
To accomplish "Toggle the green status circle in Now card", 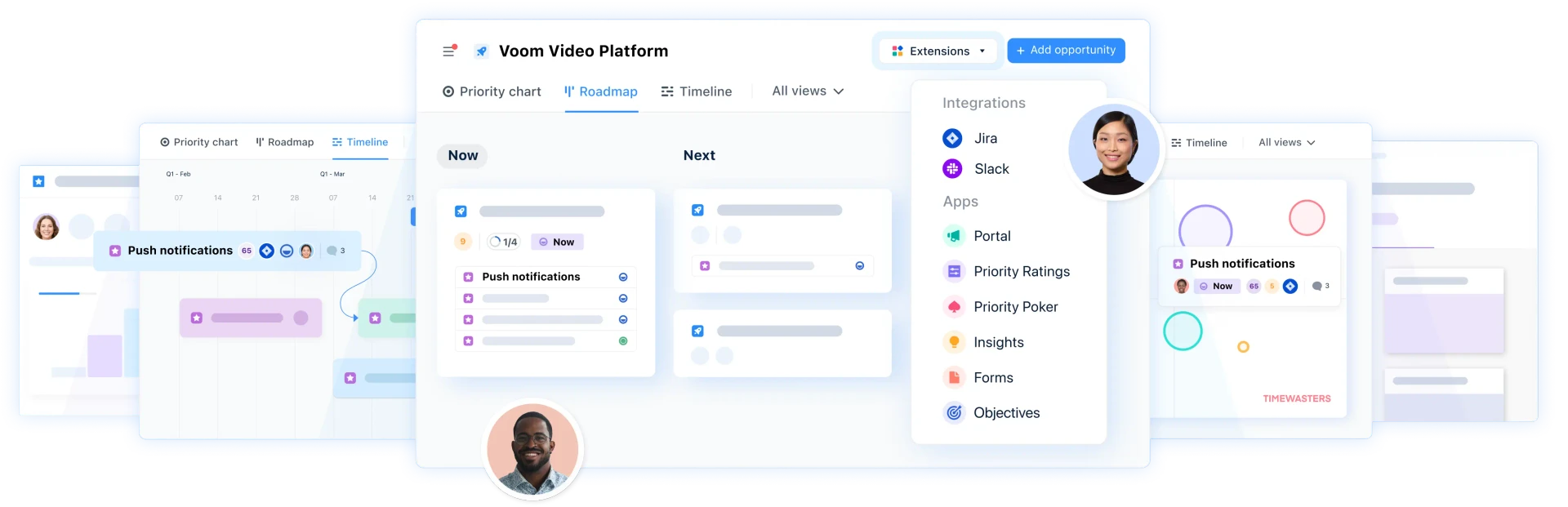I will point(623,341).
